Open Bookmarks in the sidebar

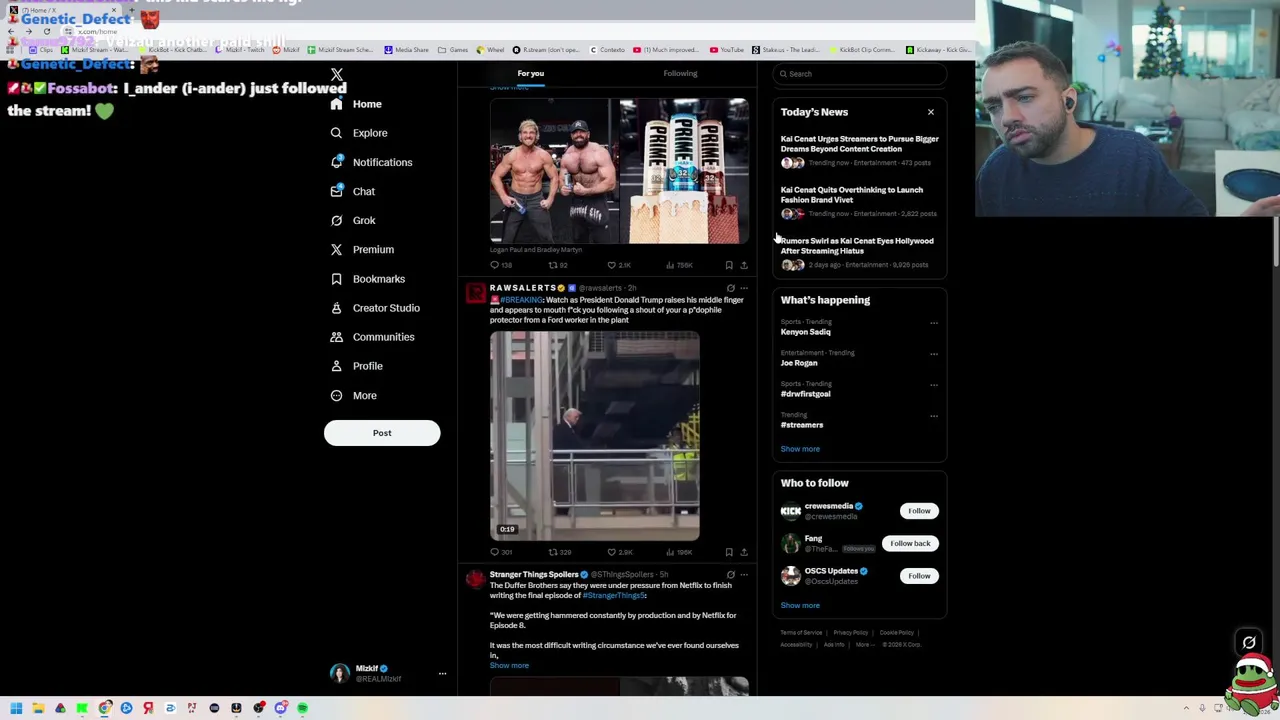click(367, 279)
